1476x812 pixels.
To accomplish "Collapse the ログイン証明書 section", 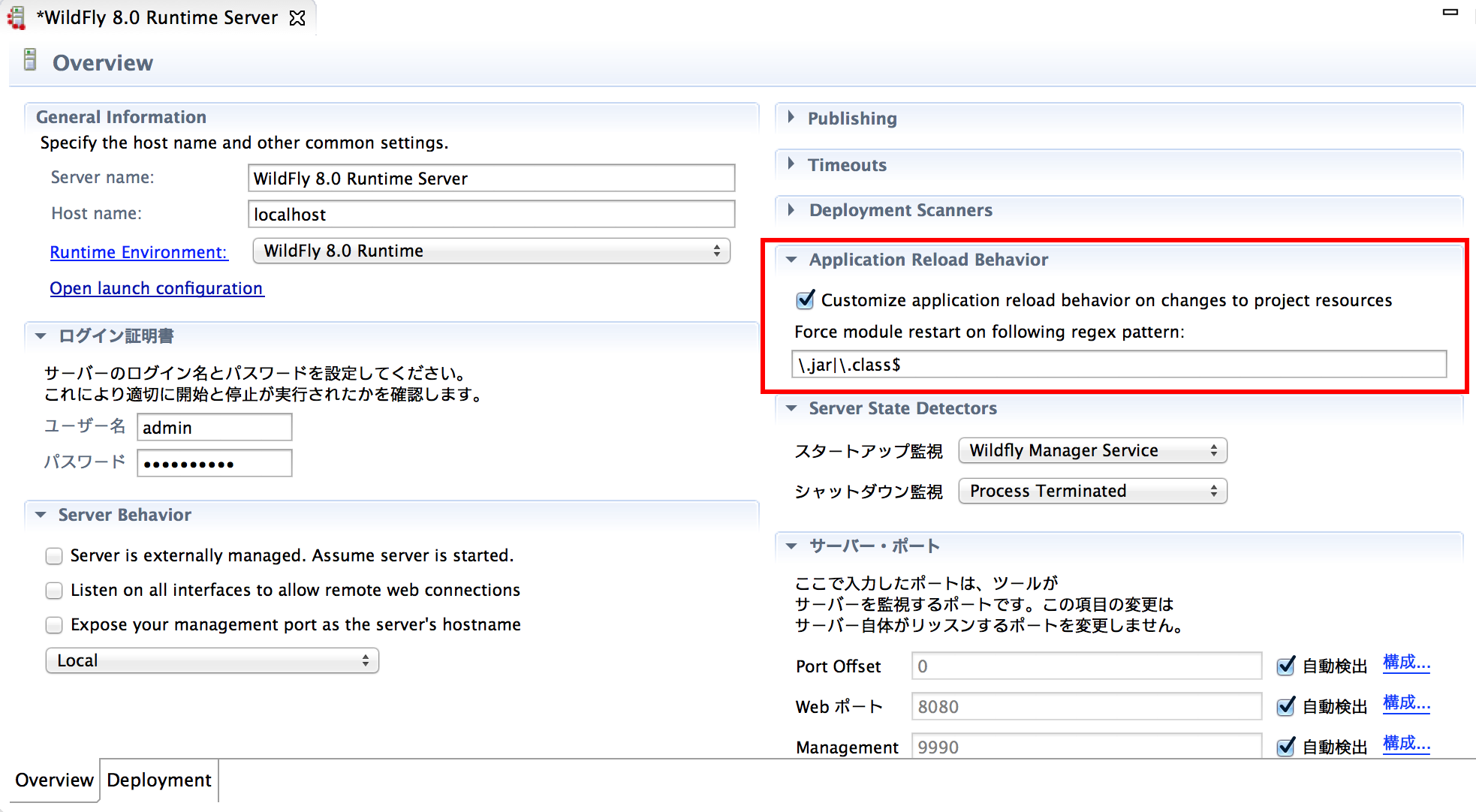I will [41, 336].
